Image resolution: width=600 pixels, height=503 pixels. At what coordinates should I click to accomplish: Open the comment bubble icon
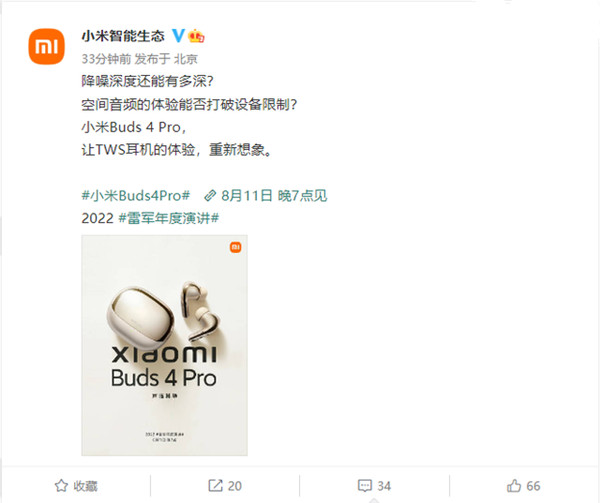[x=364, y=486]
